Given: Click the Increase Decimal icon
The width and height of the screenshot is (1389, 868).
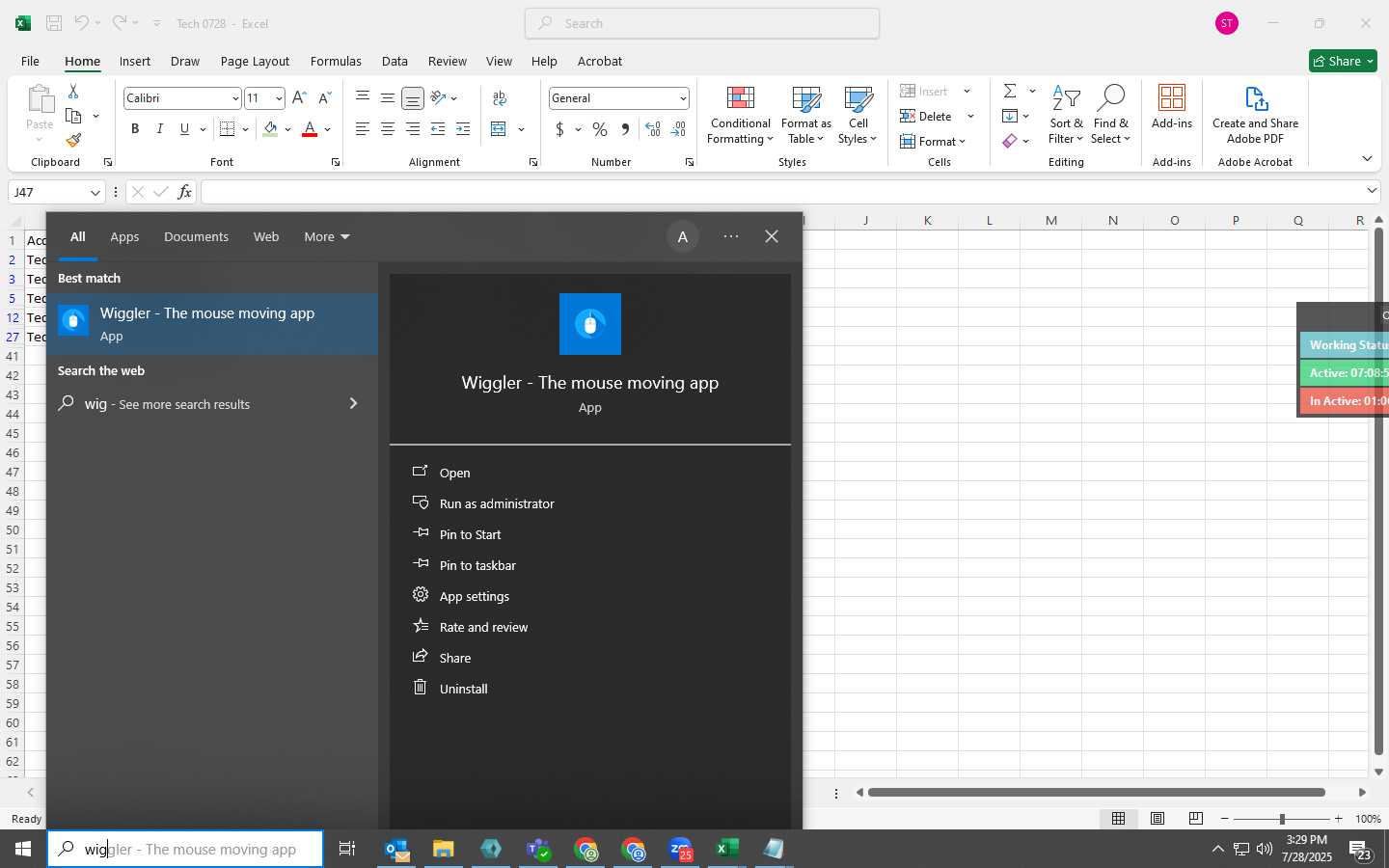Looking at the screenshot, I should pyautogui.click(x=653, y=129).
